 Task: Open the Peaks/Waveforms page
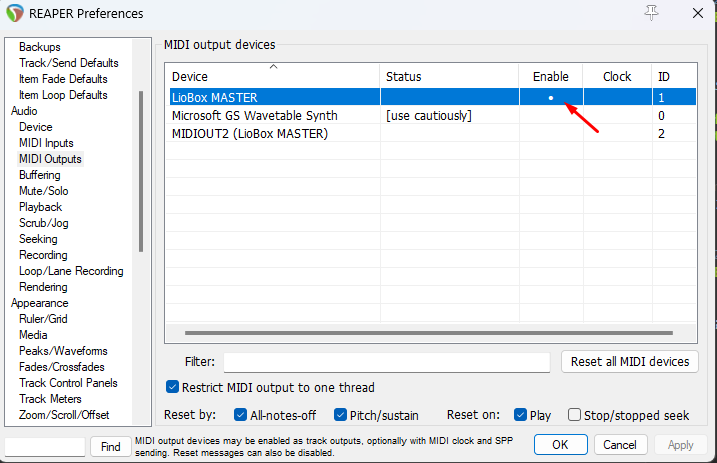(x=63, y=351)
